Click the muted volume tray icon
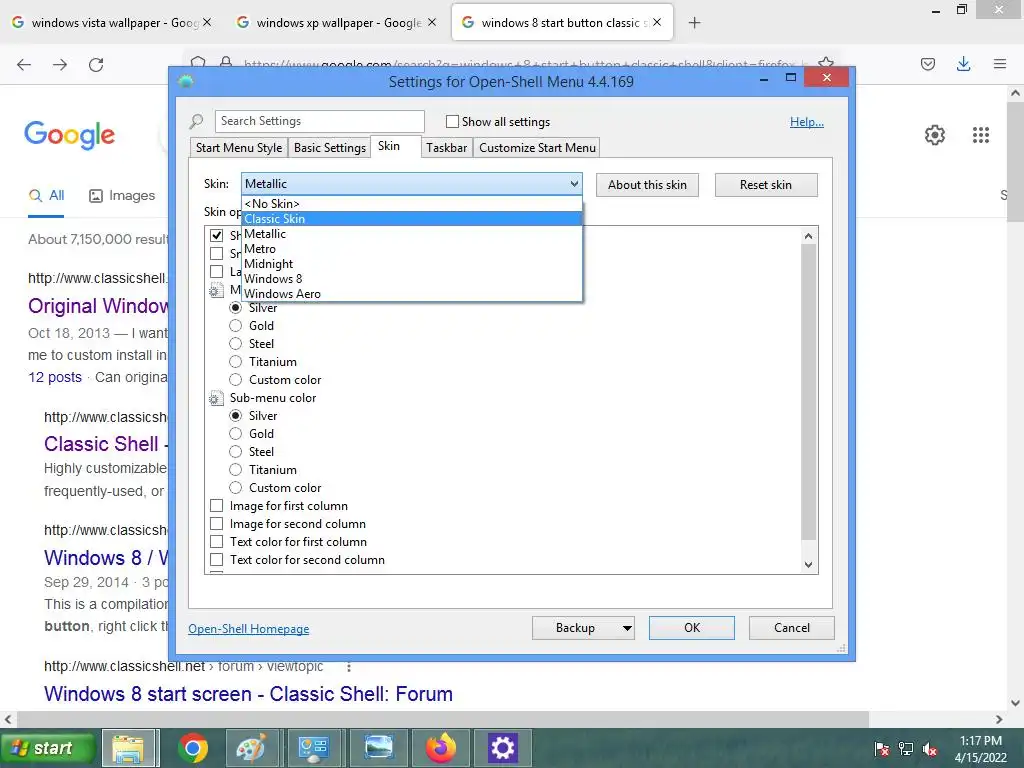The image size is (1024, 768). 930,749
